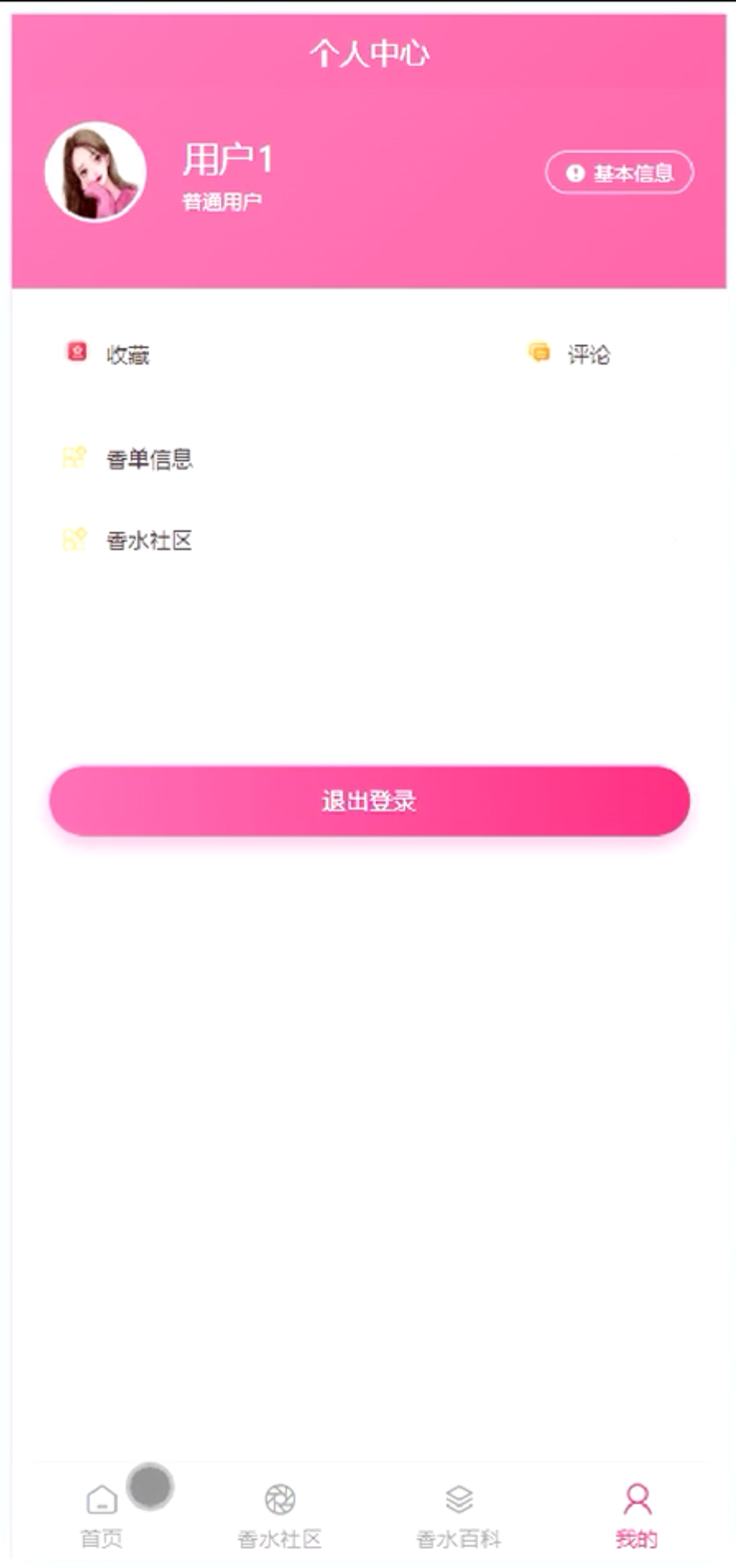Tap the user avatar picture
This screenshot has width=736, height=1568.
95,172
